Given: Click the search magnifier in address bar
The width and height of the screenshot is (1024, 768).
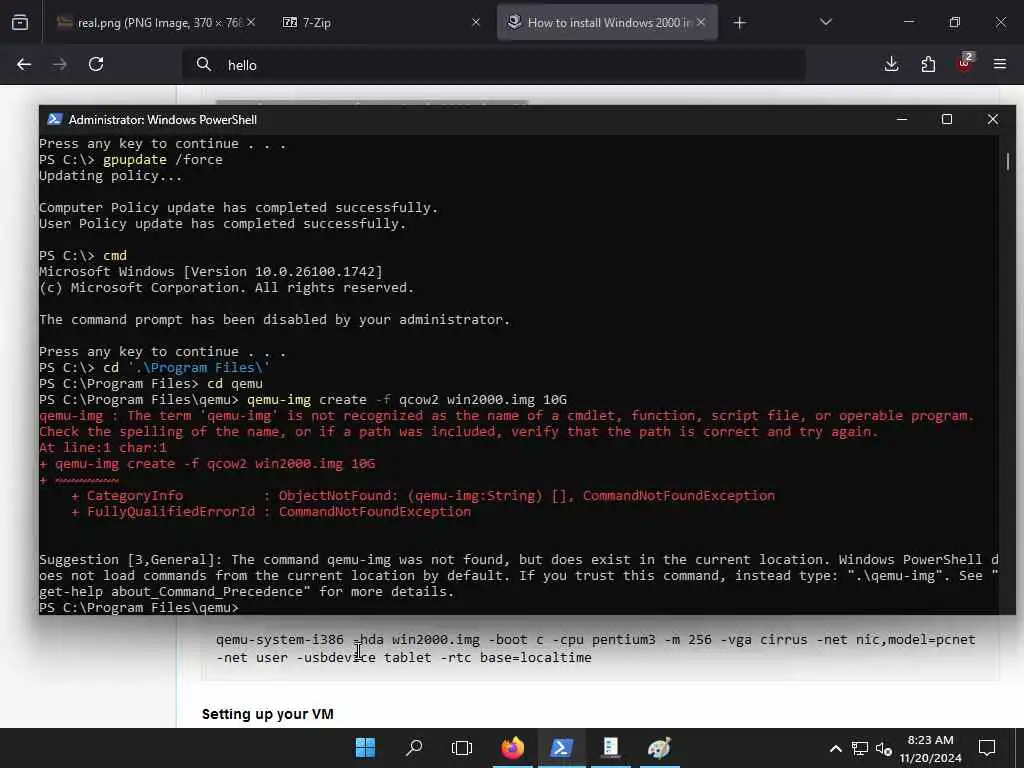Looking at the screenshot, I should 204,65.
